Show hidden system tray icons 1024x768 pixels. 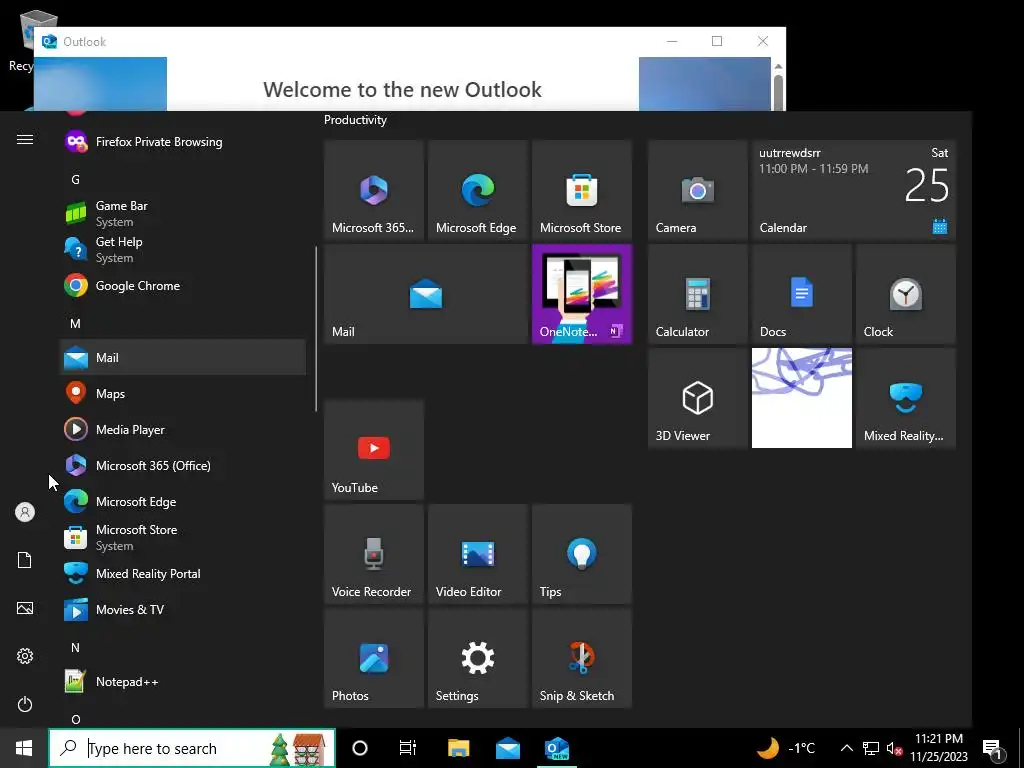pos(846,748)
